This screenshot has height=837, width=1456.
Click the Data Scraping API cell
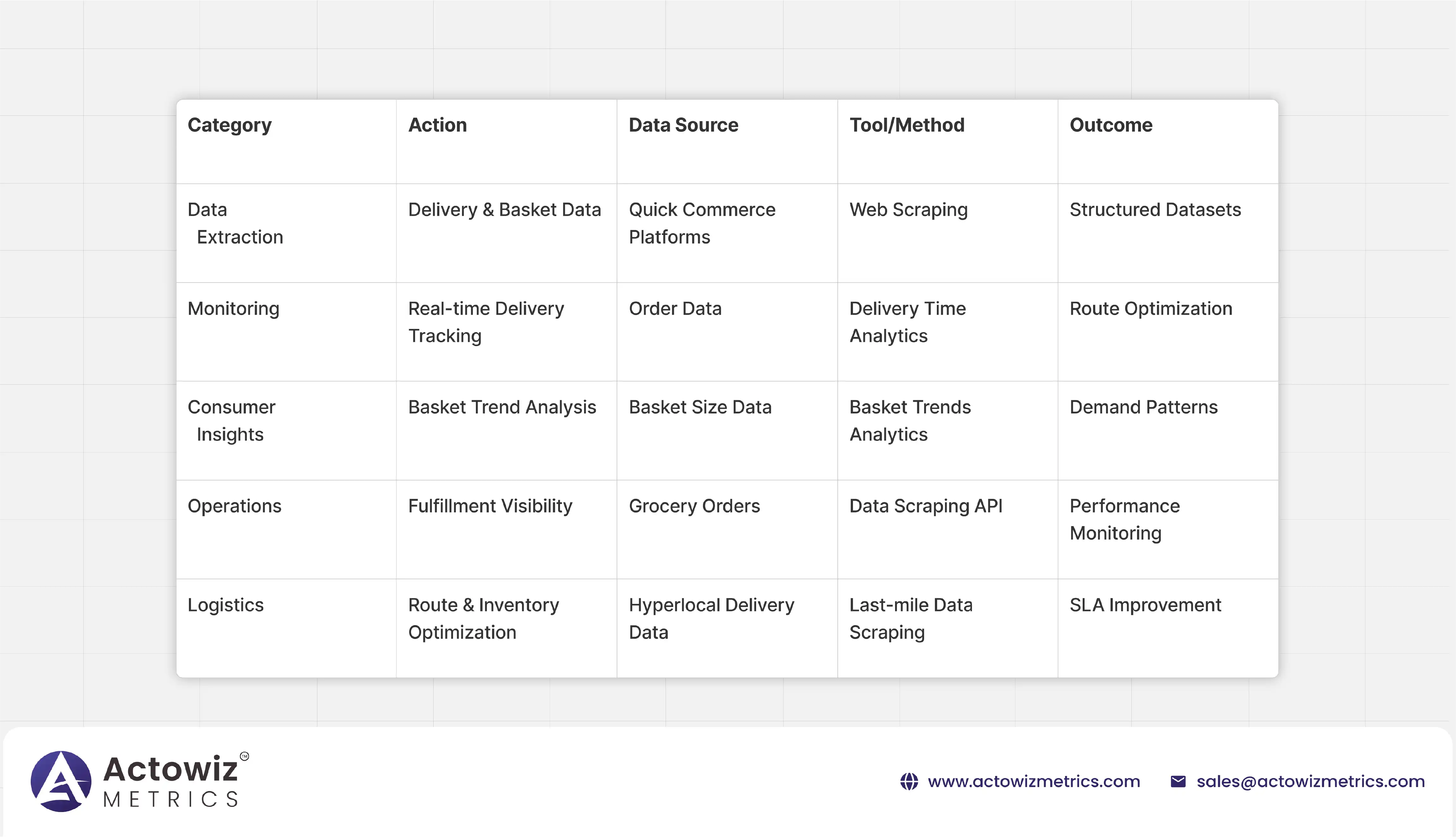(x=925, y=506)
